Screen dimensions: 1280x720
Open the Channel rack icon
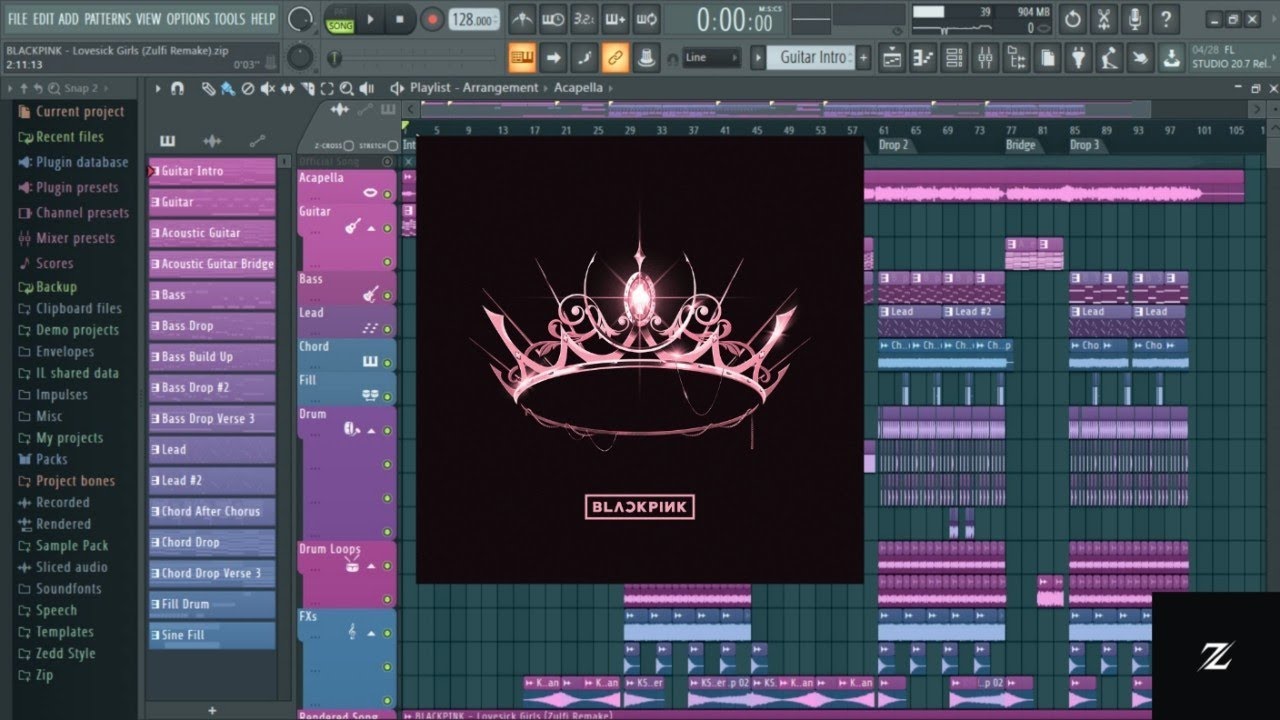pyautogui.click(x=954, y=58)
